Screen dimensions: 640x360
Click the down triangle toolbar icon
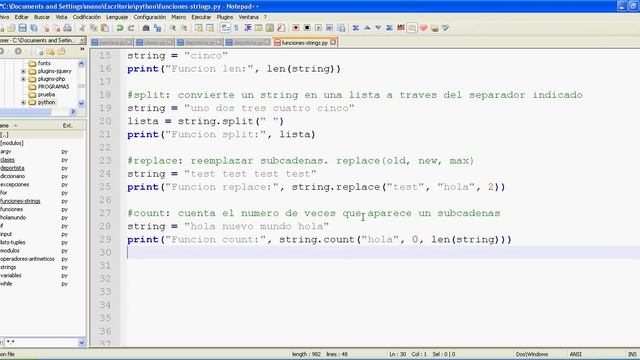(x=378, y=28)
